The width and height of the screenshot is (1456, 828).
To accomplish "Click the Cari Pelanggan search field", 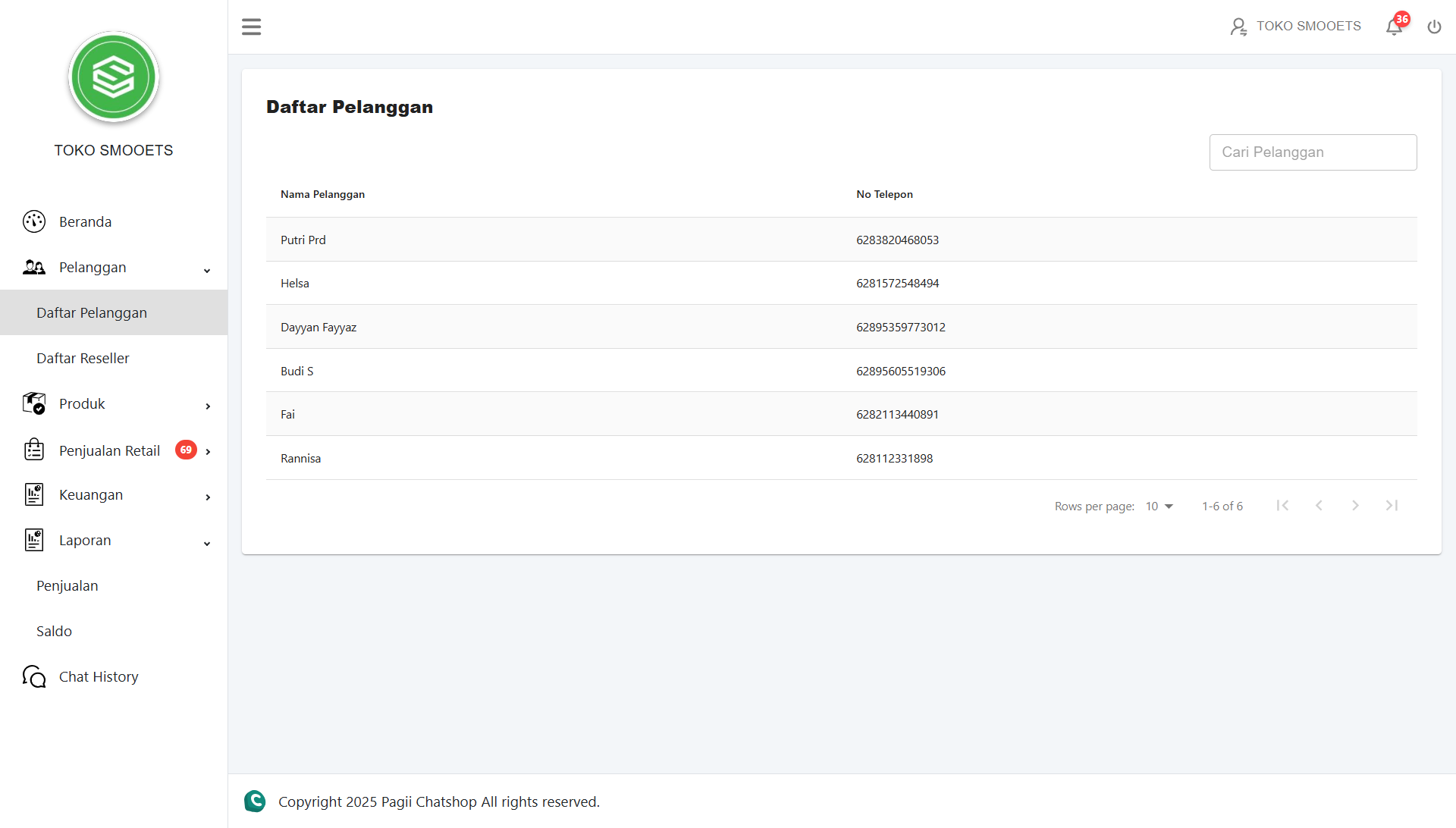I will point(1313,152).
